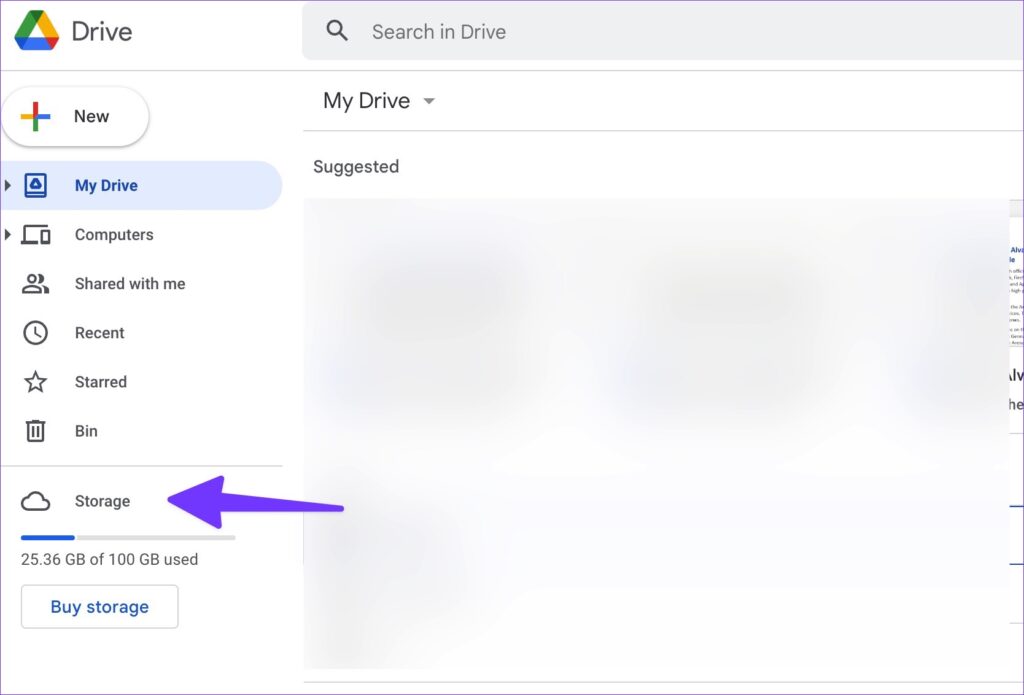1024x695 pixels.
Task: Open the Suggested section heading
Action: point(355,167)
